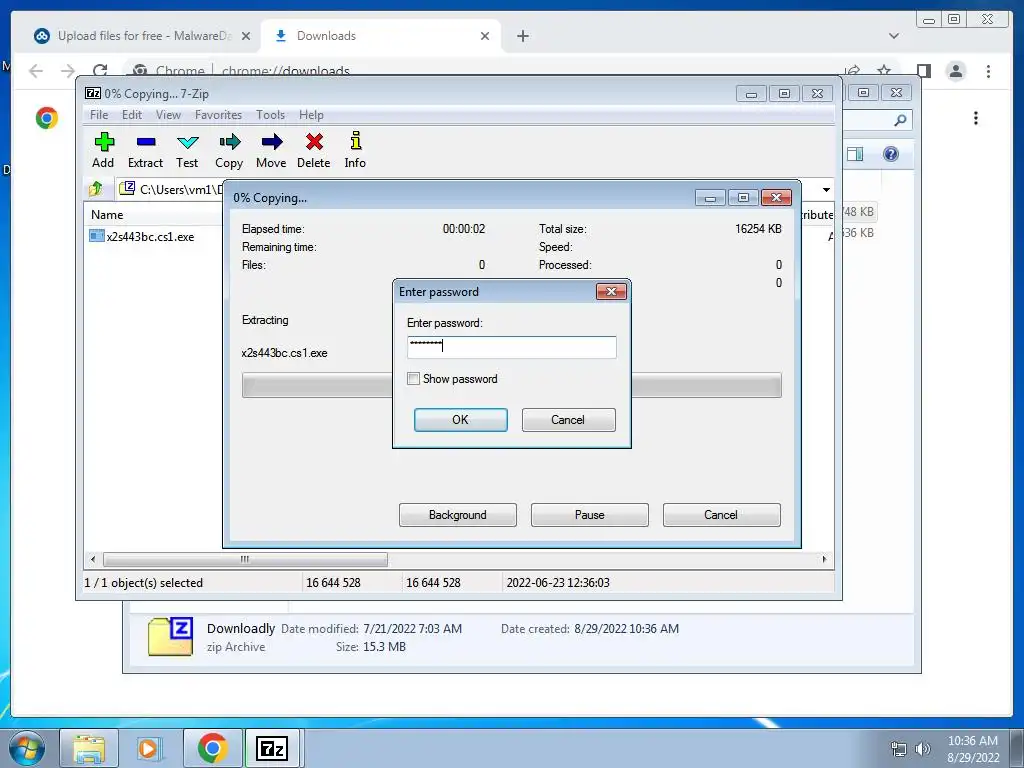Click the '2022-06-23 12:36:03' status entry
Image resolution: width=1024 pixels, height=768 pixels.
click(558, 583)
